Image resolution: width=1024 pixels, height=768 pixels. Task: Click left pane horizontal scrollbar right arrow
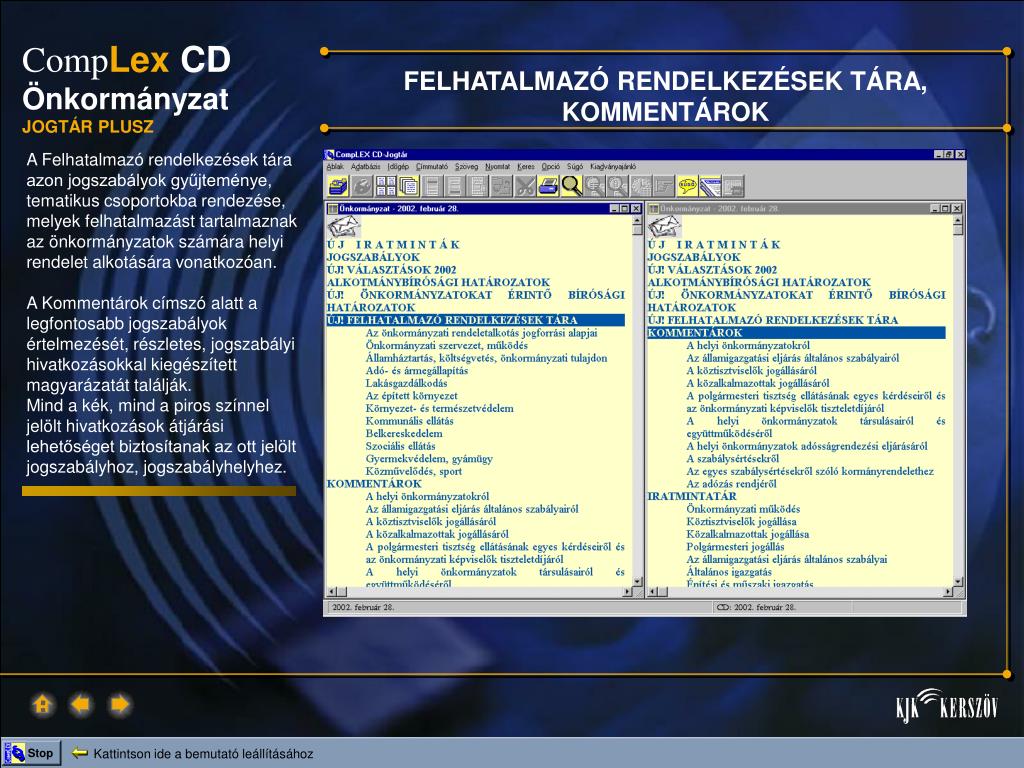click(627, 592)
